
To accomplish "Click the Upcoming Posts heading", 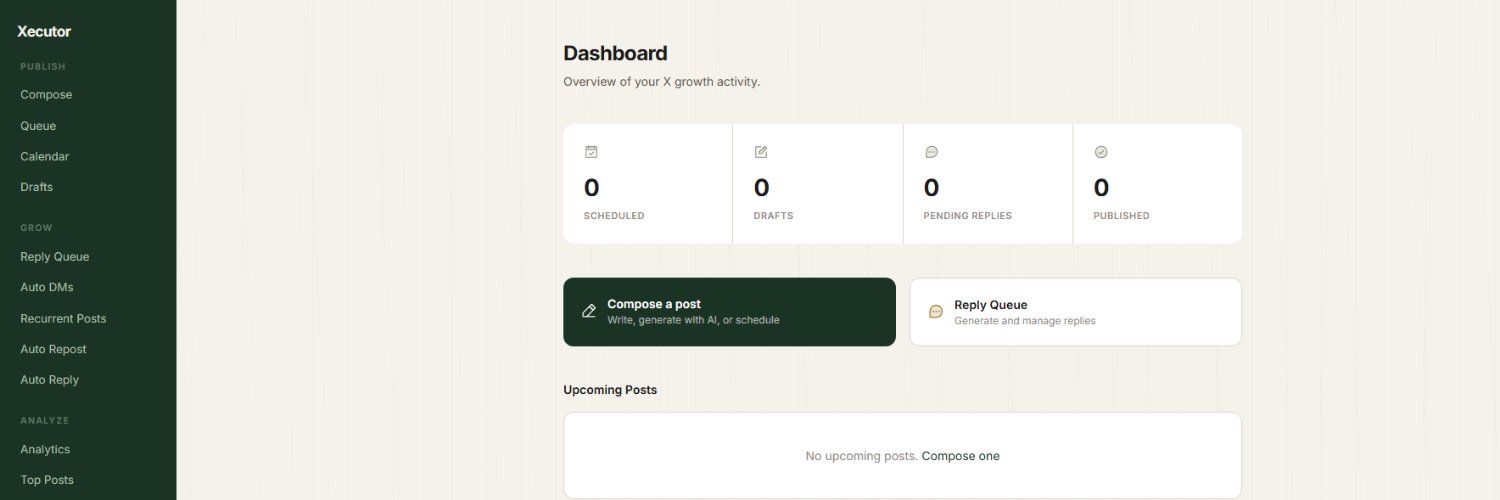I will (x=610, y=390).
